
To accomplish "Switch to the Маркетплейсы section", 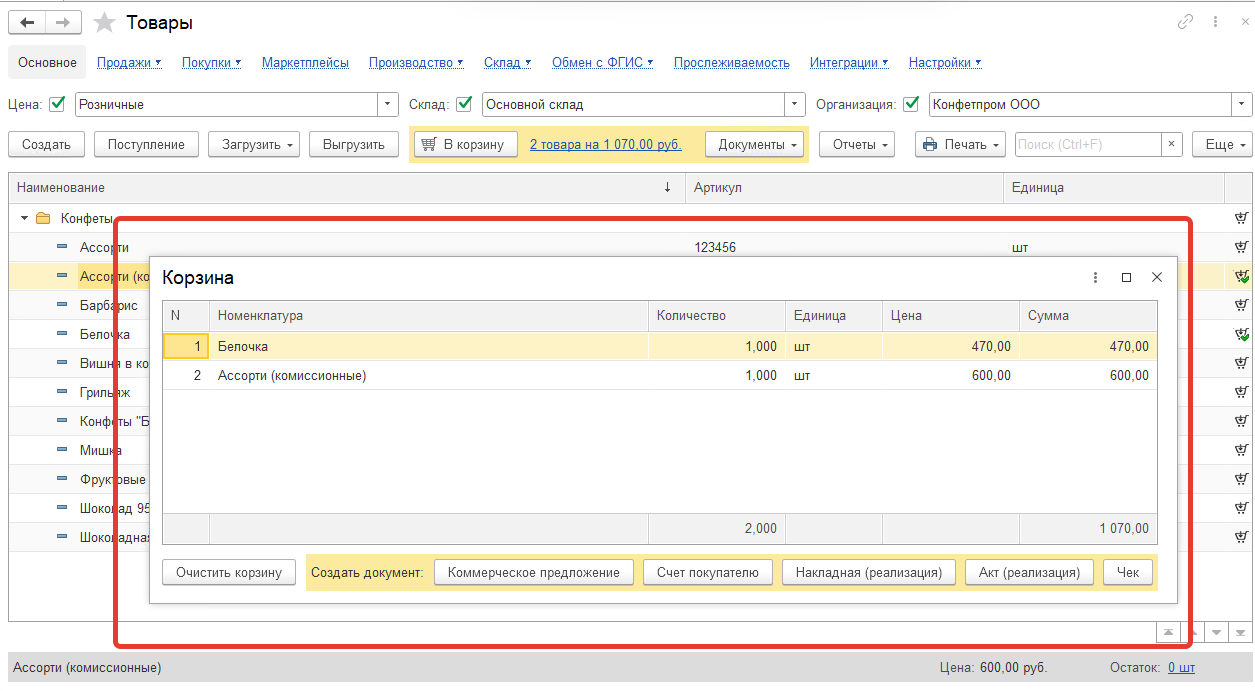I will click(305, 62).
